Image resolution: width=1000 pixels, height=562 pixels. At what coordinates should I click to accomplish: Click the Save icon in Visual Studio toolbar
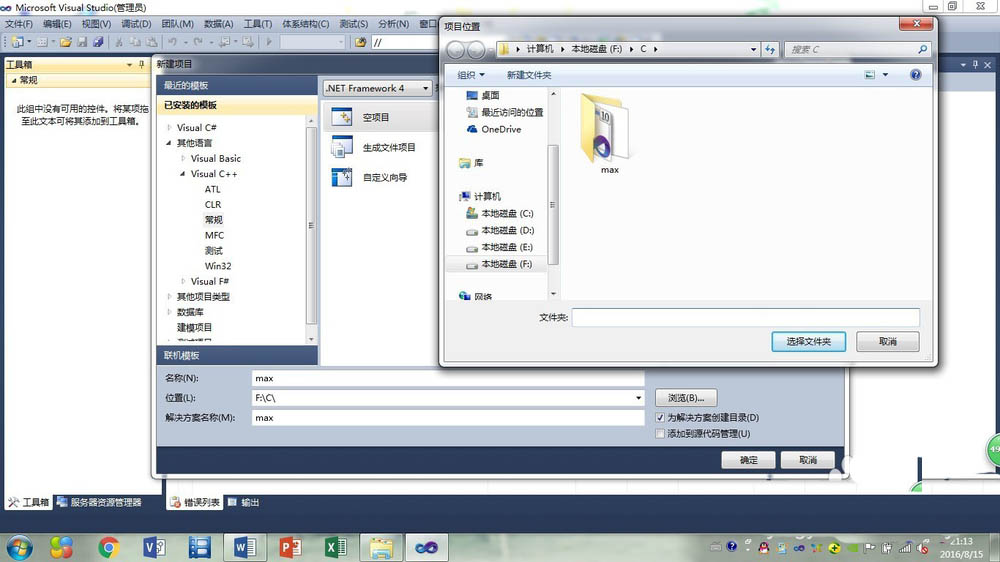(82, 42)
